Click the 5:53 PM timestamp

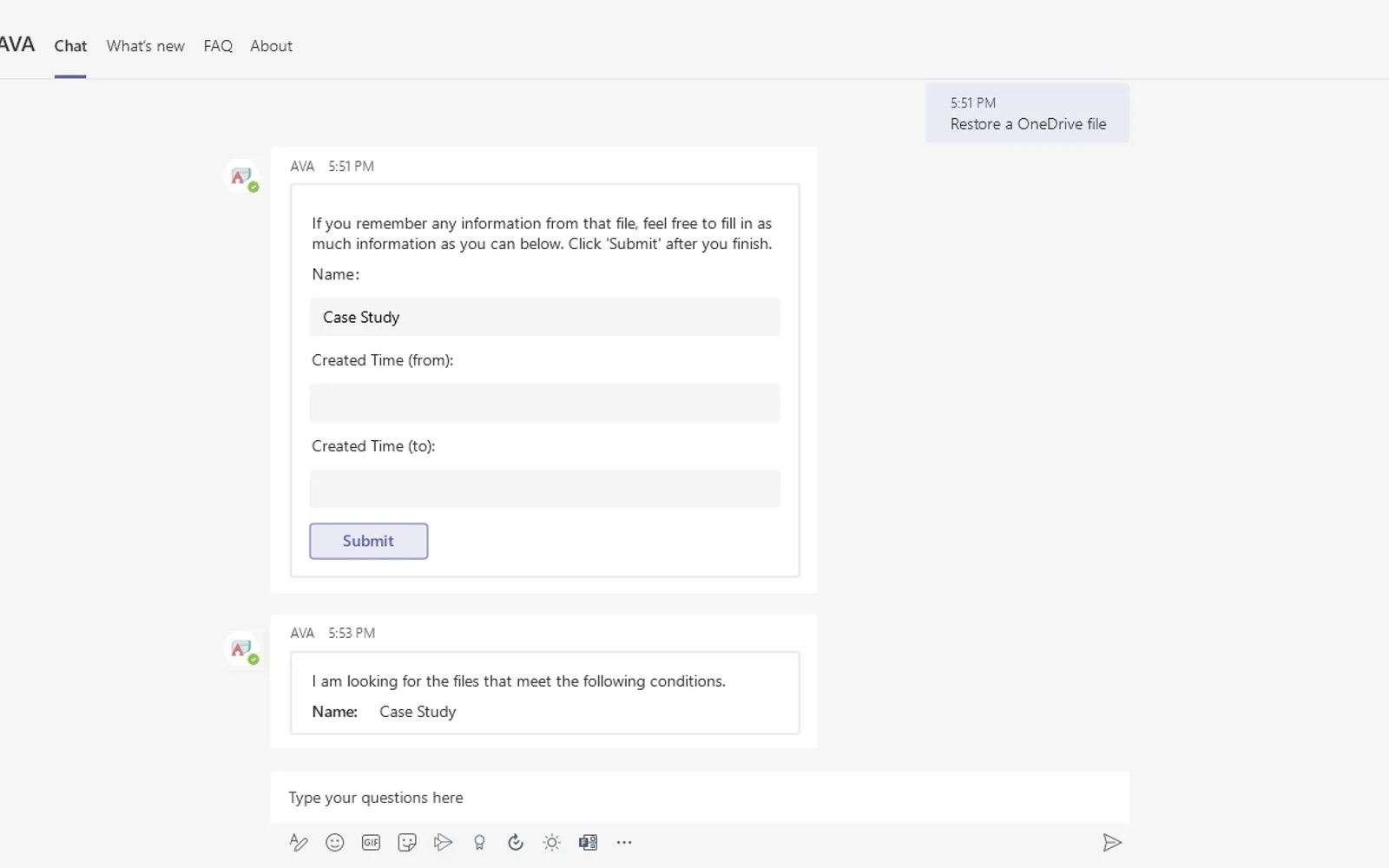(x=352, y=633)
